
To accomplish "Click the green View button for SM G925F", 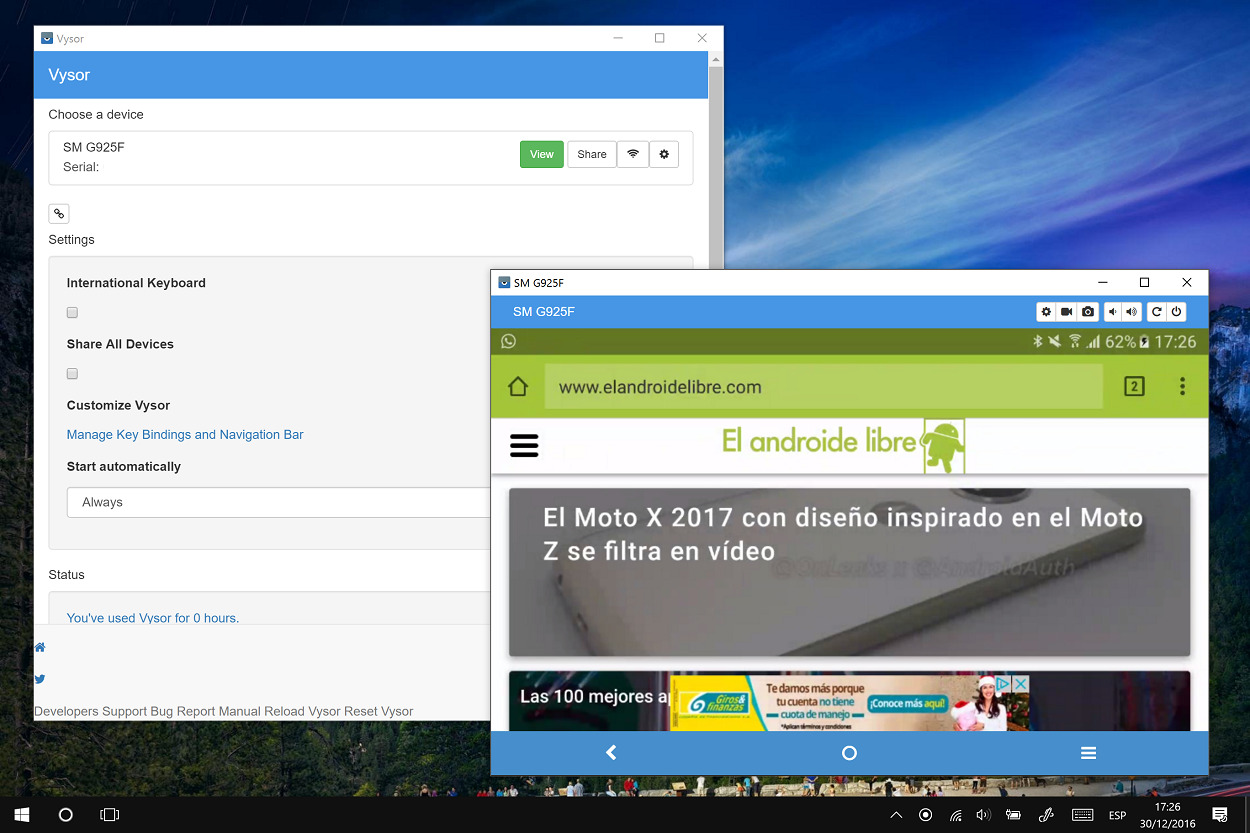I will (x=542, y=154).
